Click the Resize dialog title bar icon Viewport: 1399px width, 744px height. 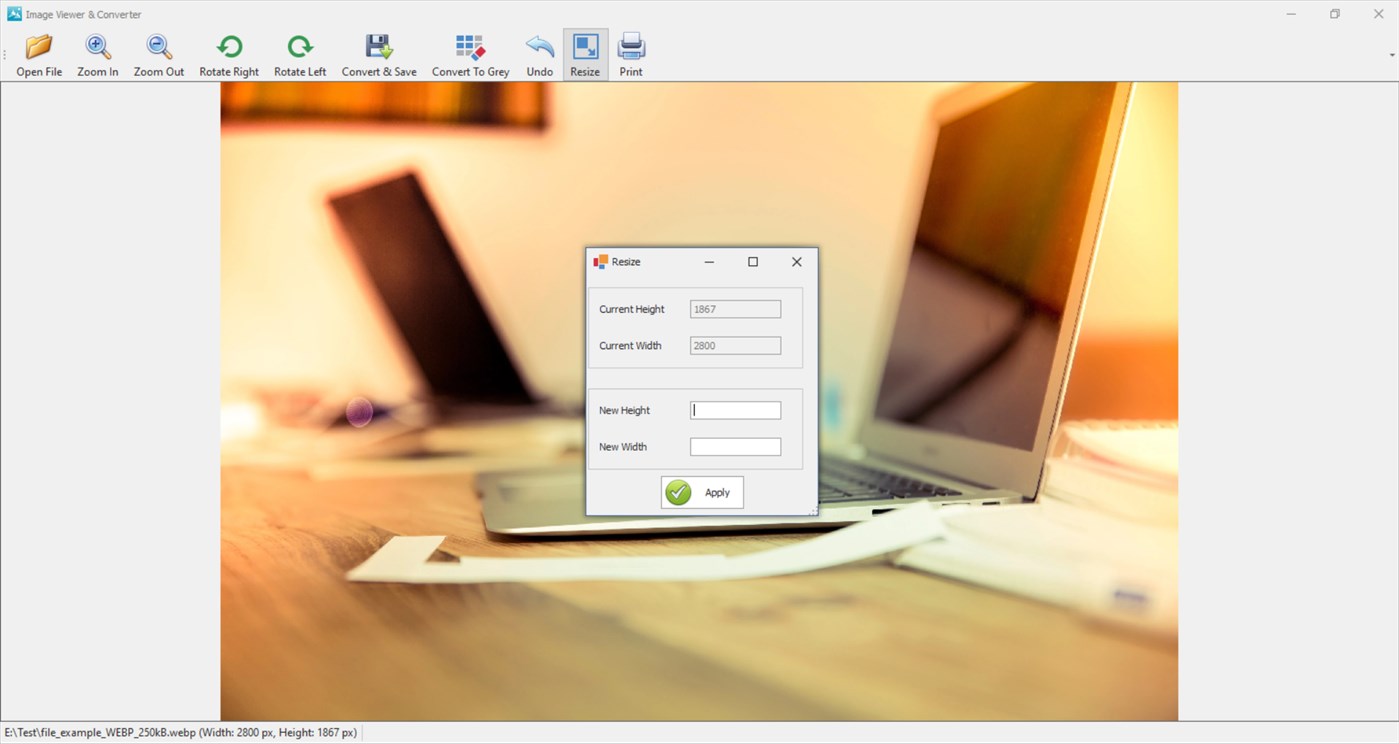(603, 261)
